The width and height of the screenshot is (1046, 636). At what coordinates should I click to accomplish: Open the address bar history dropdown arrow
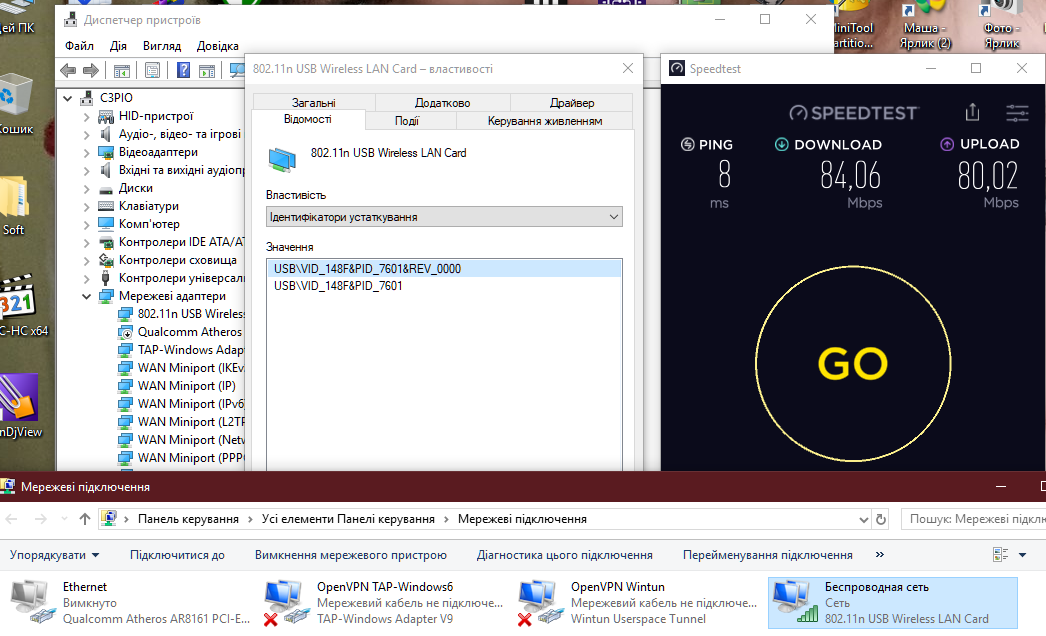click(x=863, y=519)
